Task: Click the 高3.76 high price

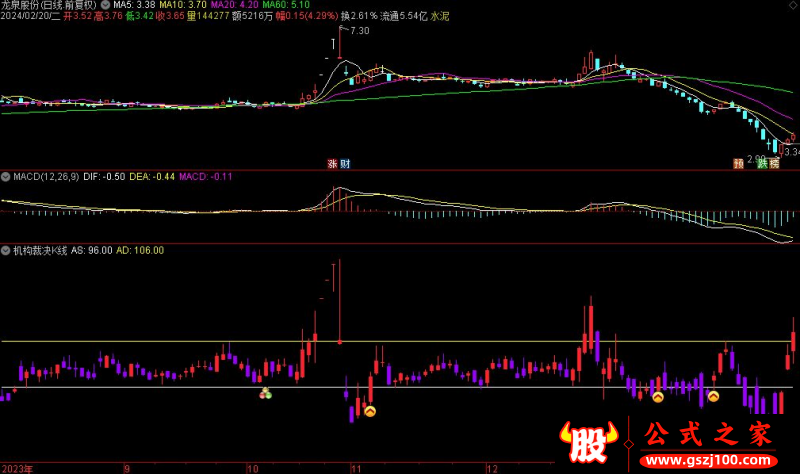Action: tap(108, 16)
